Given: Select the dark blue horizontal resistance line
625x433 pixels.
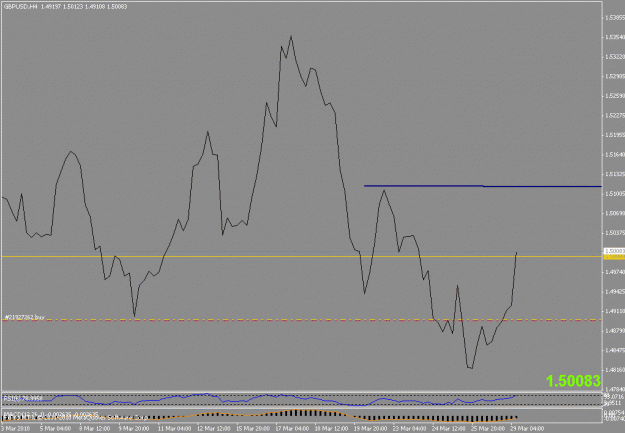Looking at the screenshot, I should pos(482,186).
